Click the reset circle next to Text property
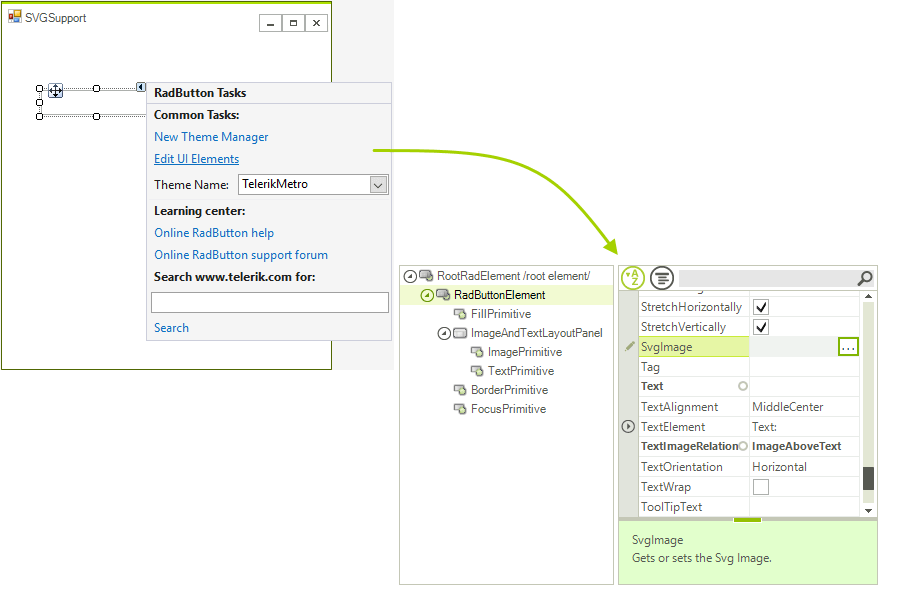Screen dimensions: 900x593 [x=743, y=386]
